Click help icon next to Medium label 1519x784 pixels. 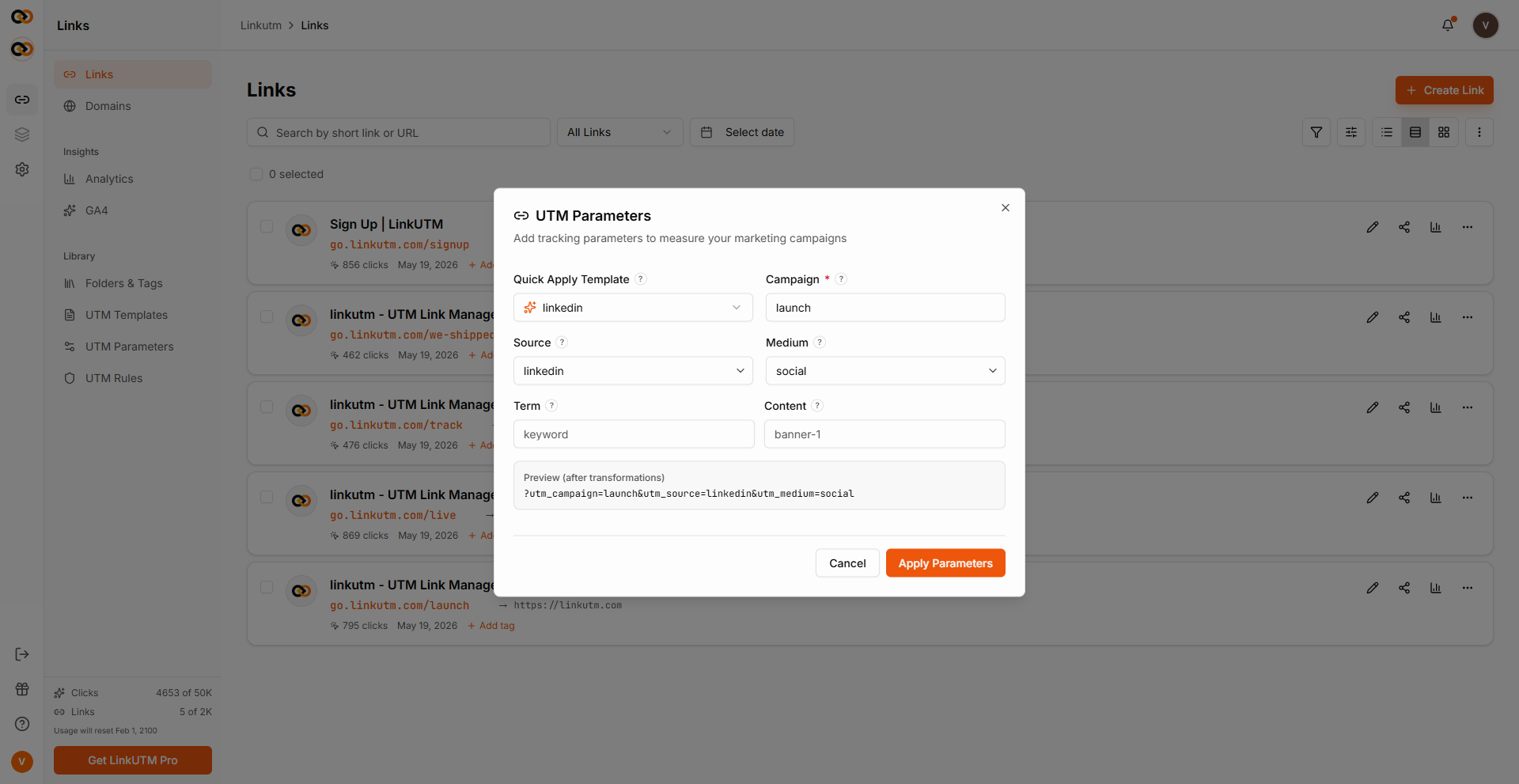tap(820, 343)
